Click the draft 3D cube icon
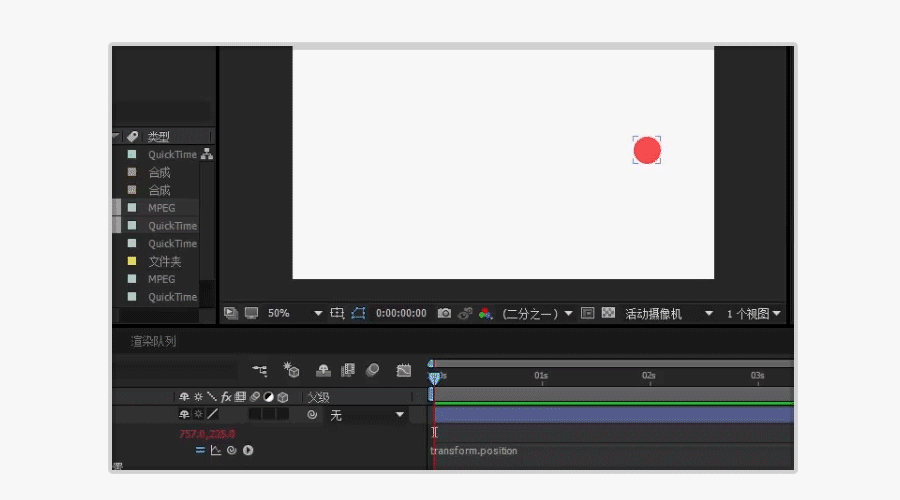This screenshot has width=900, height=500. (x=292, y=371)
